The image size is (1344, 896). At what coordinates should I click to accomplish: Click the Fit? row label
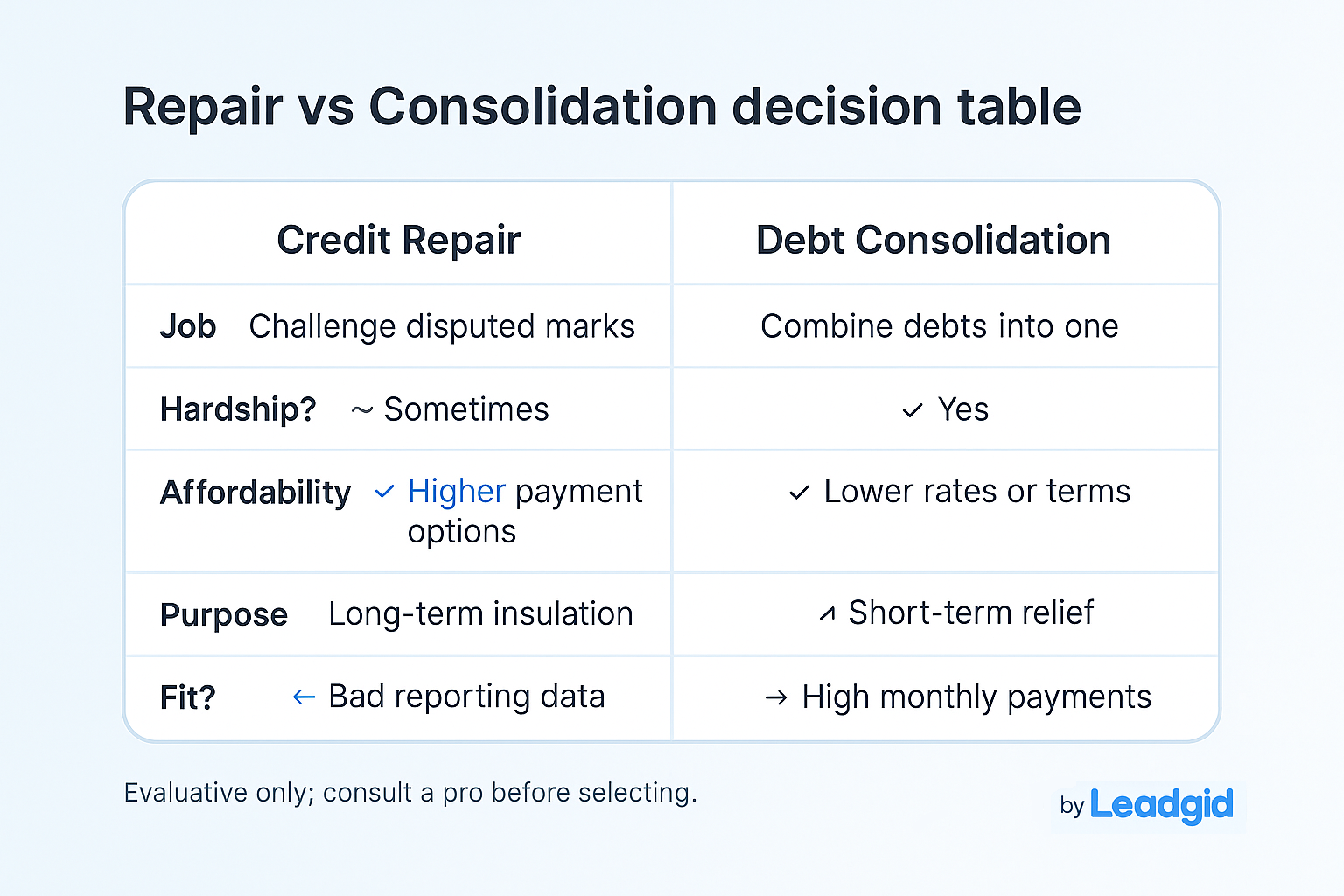187,697
